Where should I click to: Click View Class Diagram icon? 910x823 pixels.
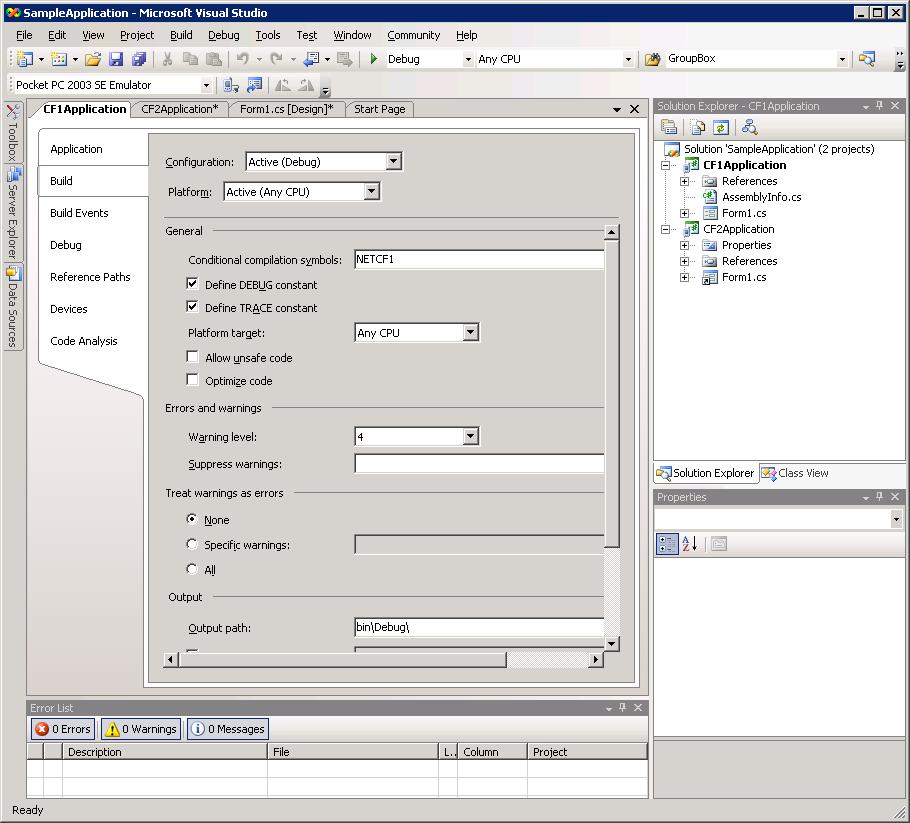(749, 127)
